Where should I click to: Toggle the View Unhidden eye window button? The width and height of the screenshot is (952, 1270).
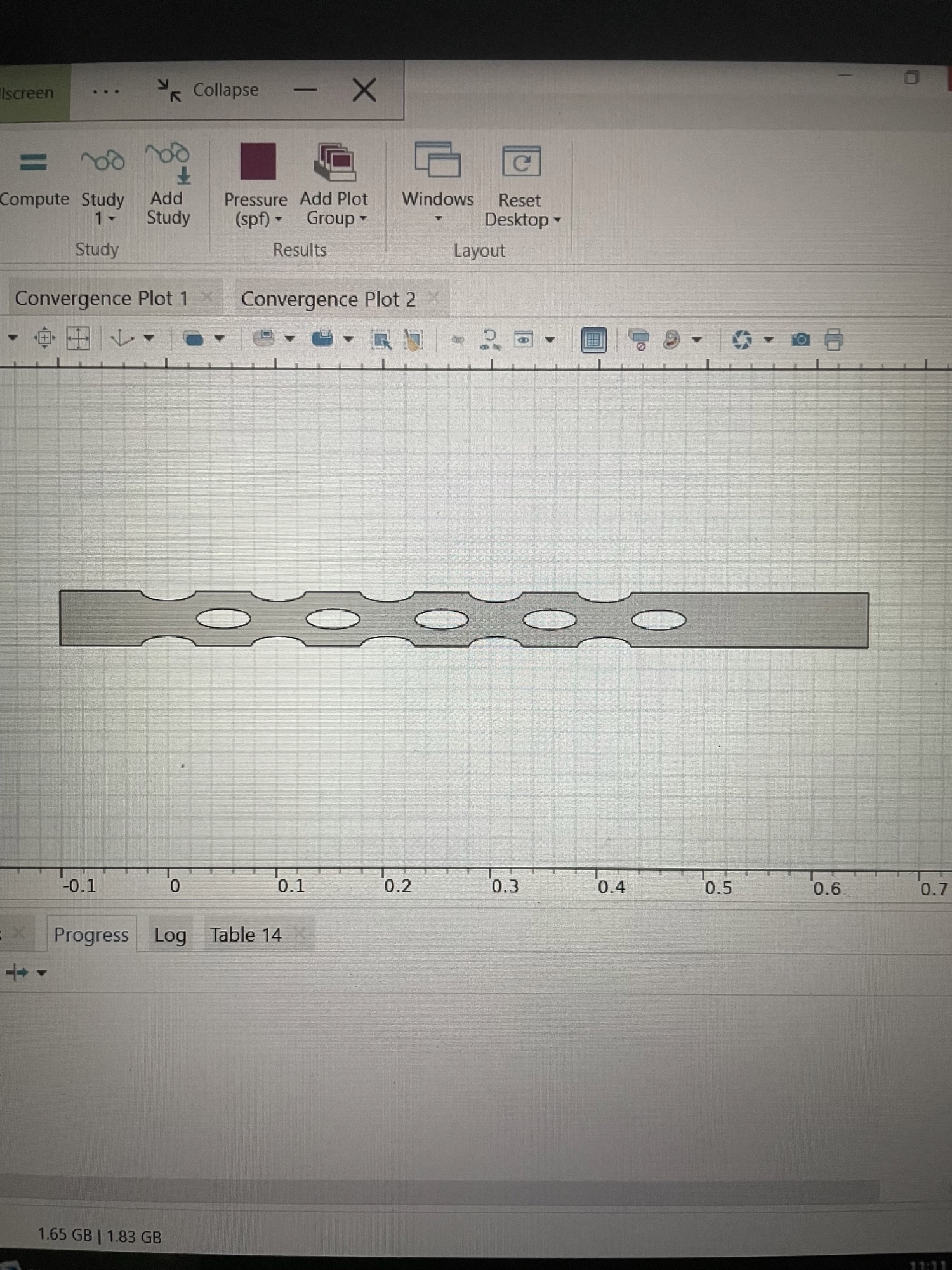tap(523, 340)
